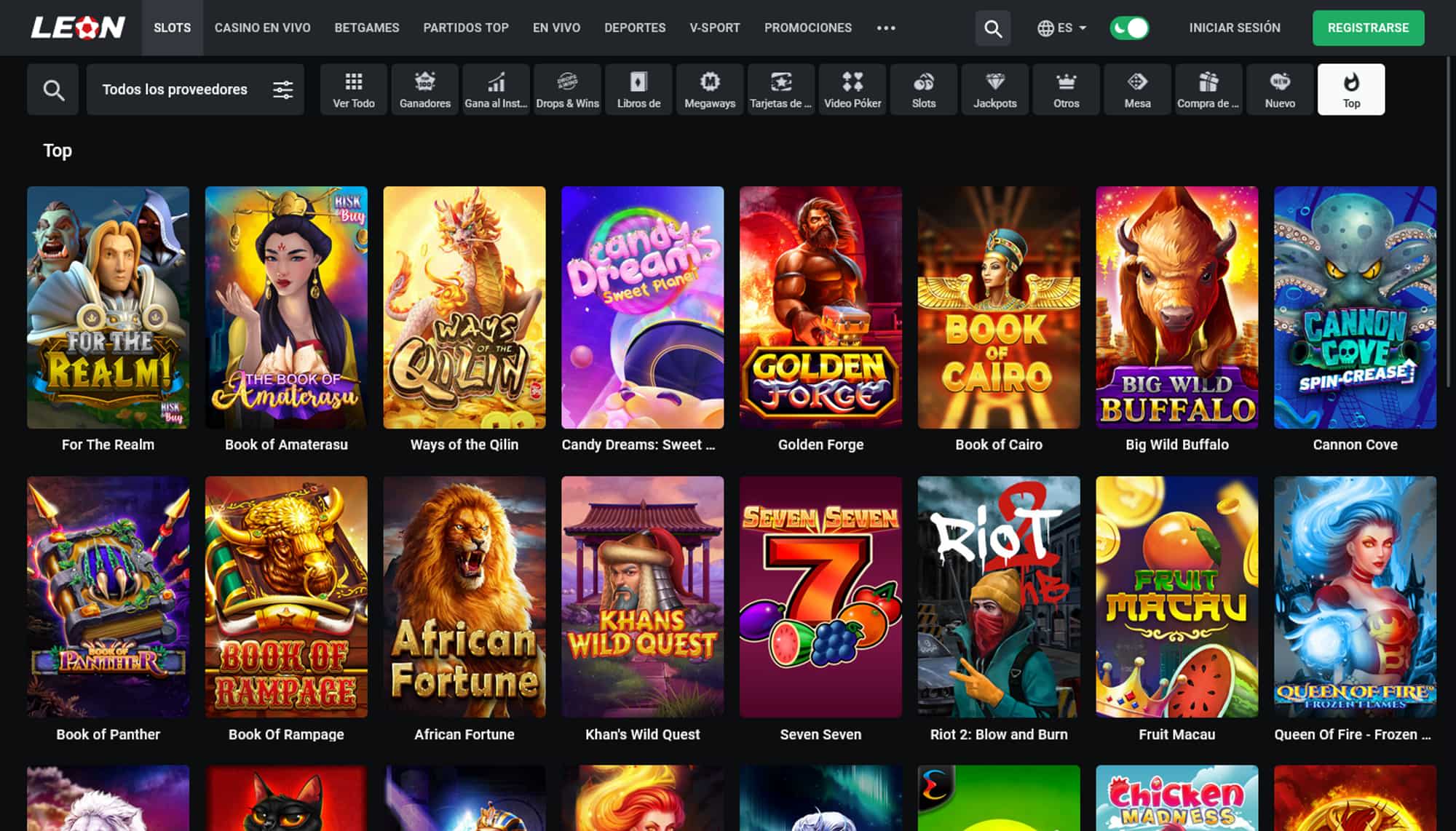Click the Registrarse button
Screen dimensions: 1456x831
1368,28
